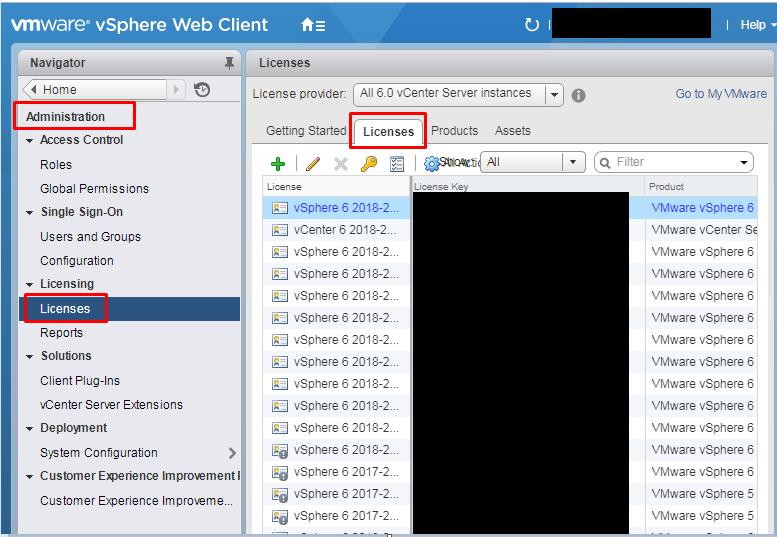777x537 pixels.
Task: Add a new license with green plus
Action: [x=278, y=163]
